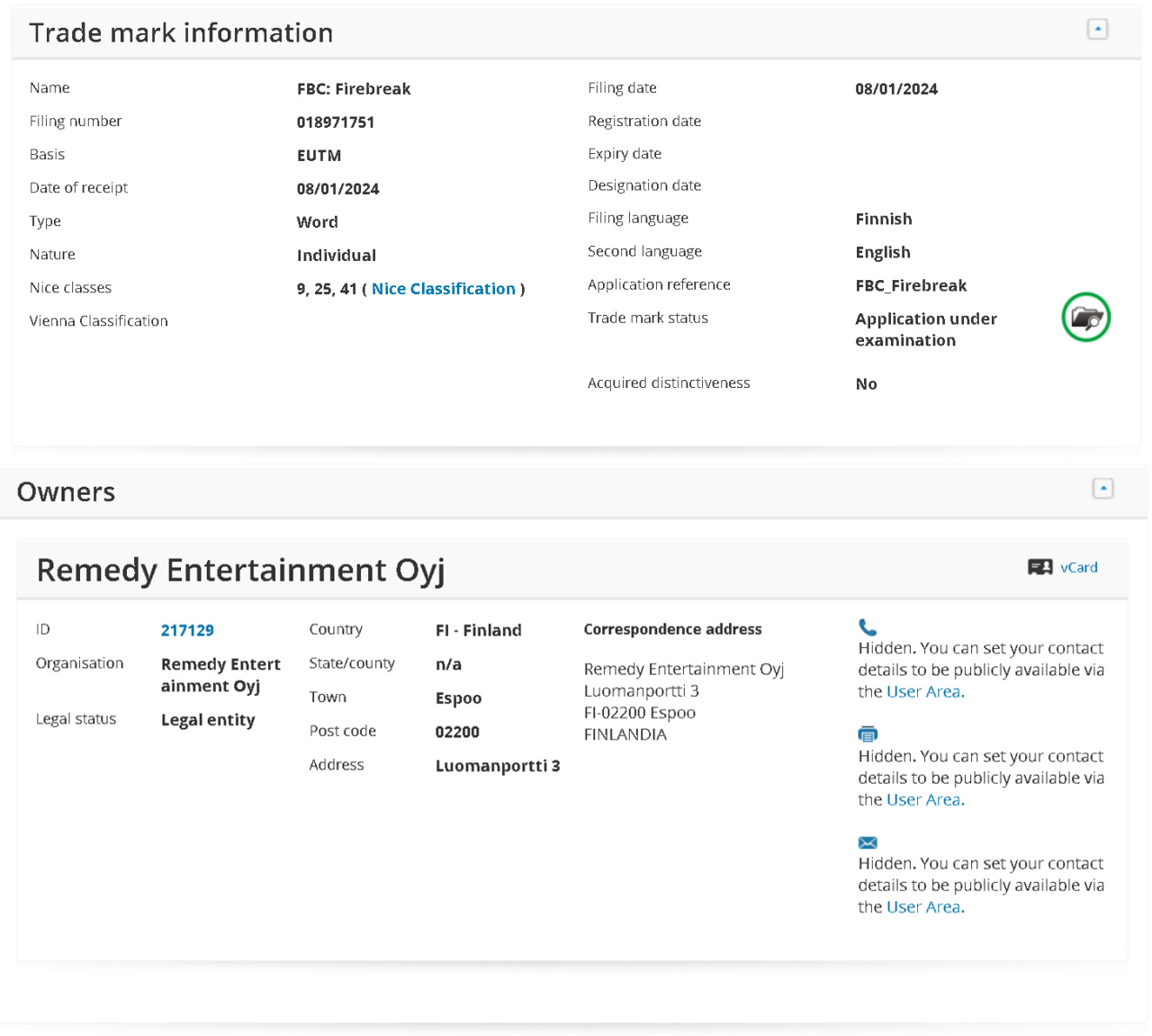Open User Area link under email icon

tap(925, 907)
